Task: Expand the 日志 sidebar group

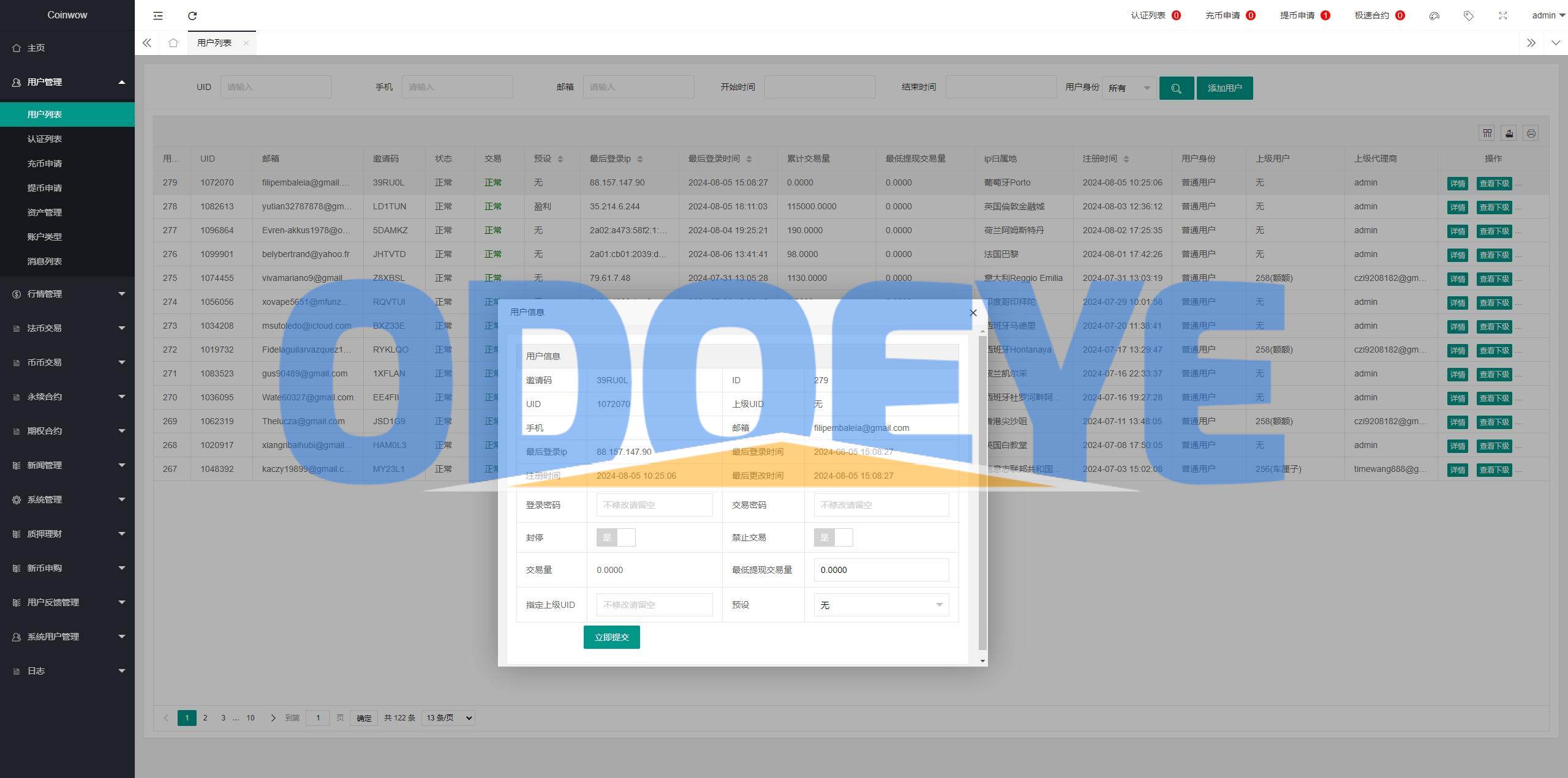Action: pos(67,671)
